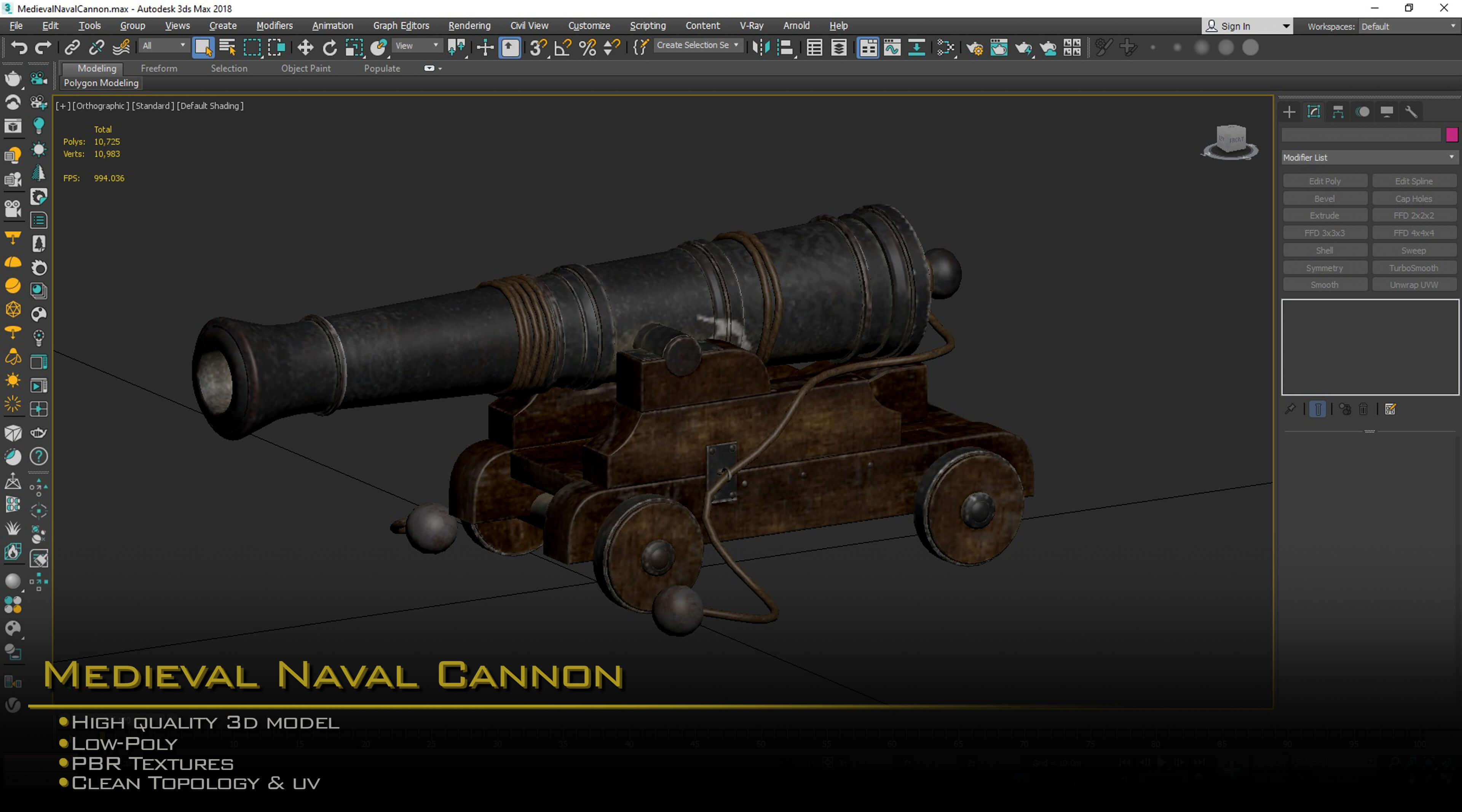Toggle the 3D Snaps button
This screenshot has width=1462, height=812.
point(538,48)
